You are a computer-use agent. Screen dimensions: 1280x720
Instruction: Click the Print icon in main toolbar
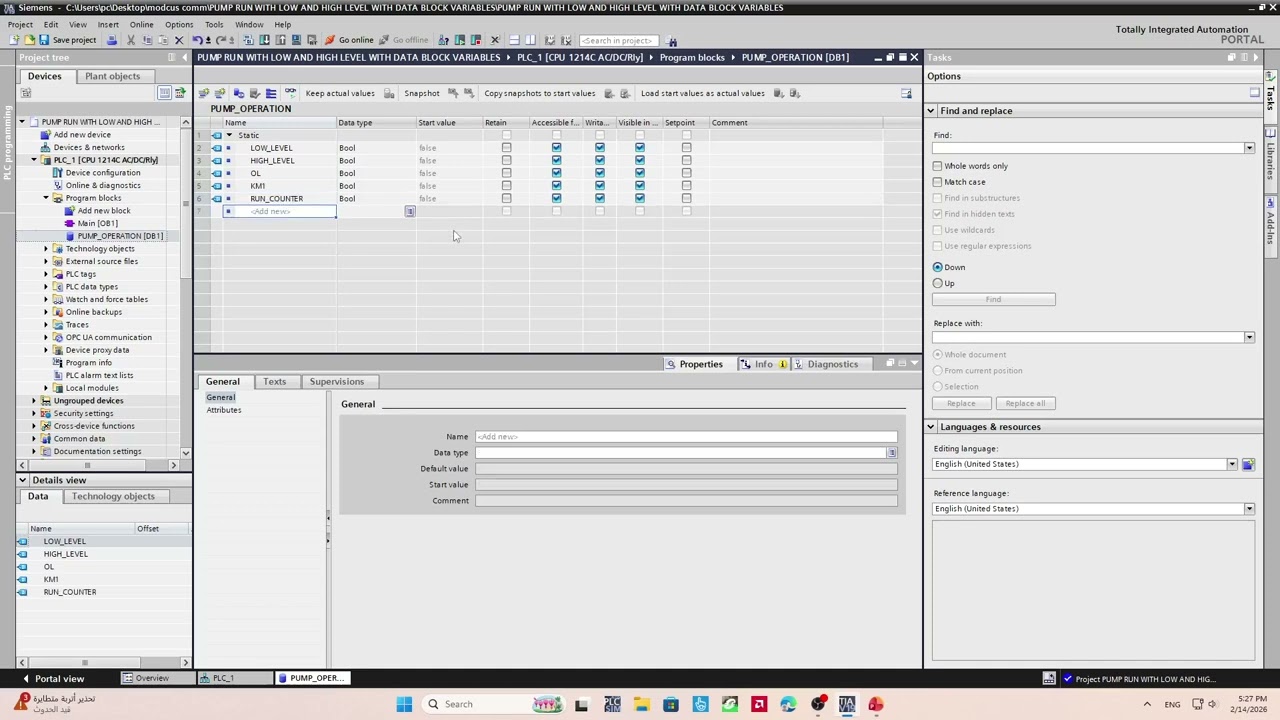tap(112, 40)
